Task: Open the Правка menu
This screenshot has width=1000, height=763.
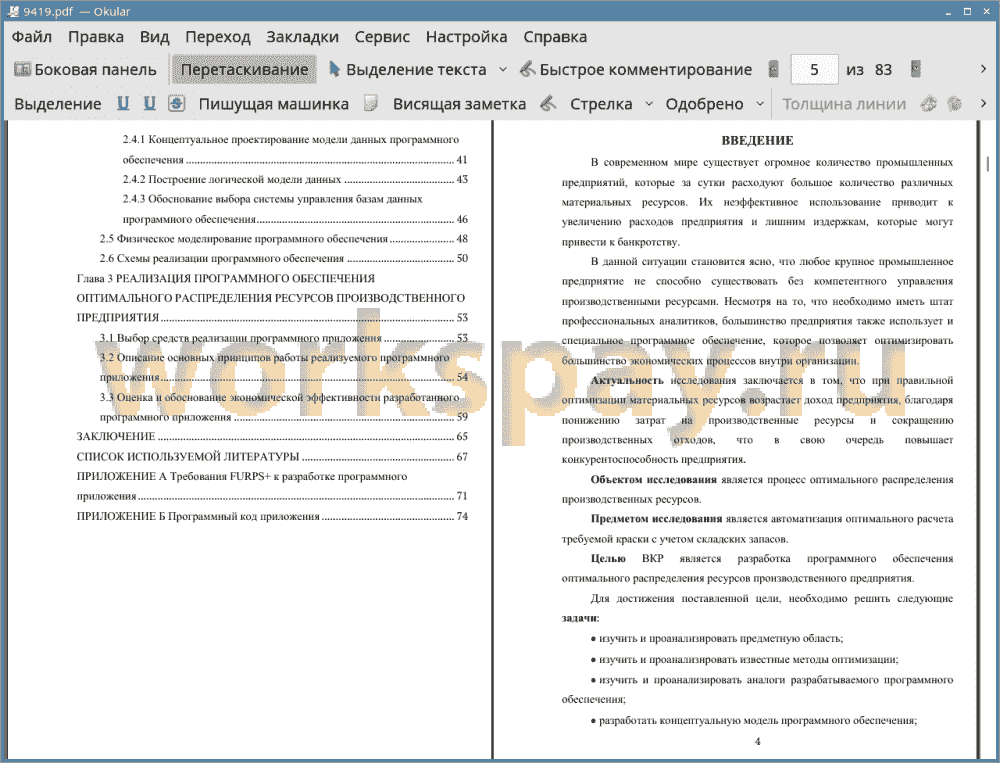Action: click(x=96, y=37)
